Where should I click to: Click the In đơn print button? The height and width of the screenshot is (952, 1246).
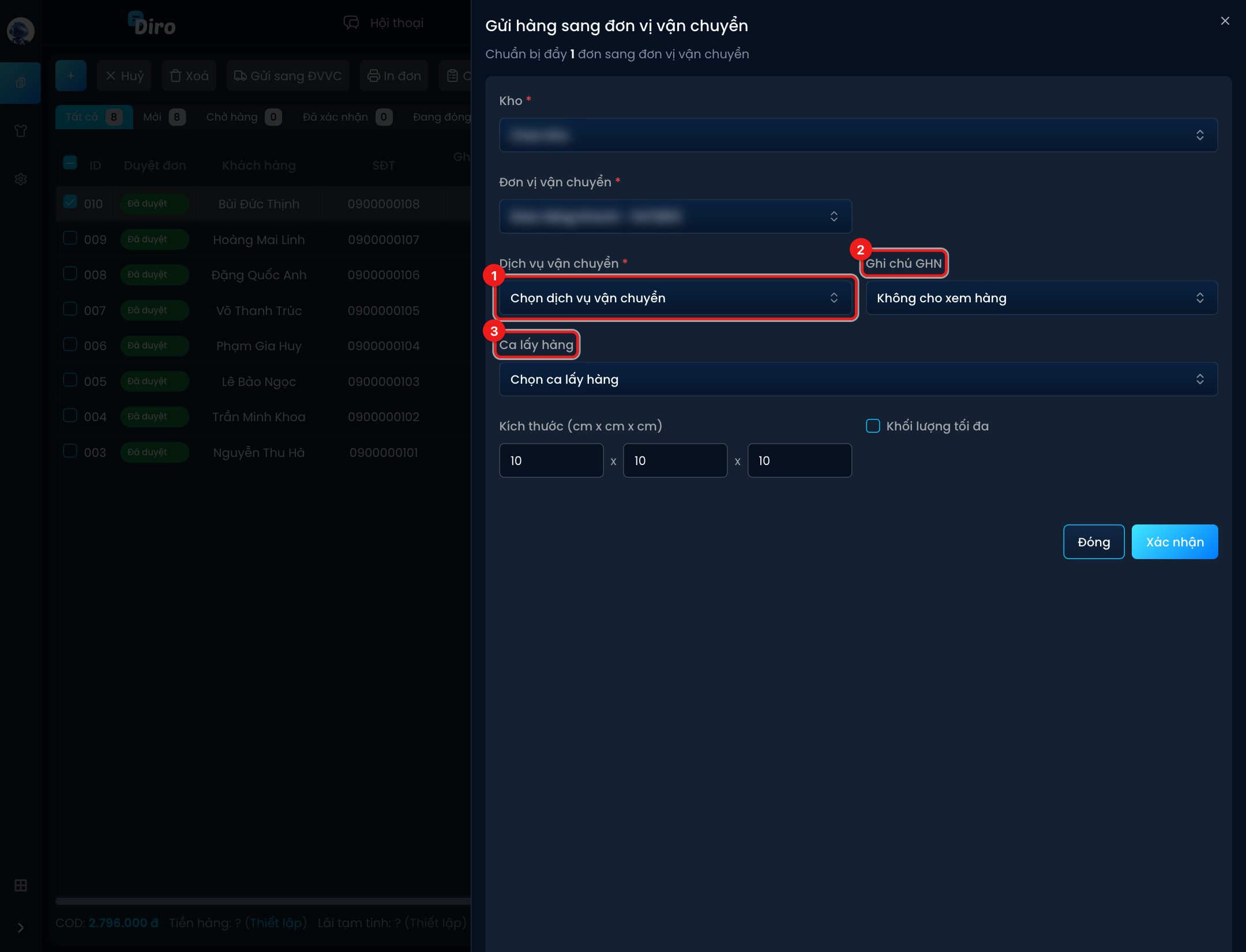coord(394,76)
